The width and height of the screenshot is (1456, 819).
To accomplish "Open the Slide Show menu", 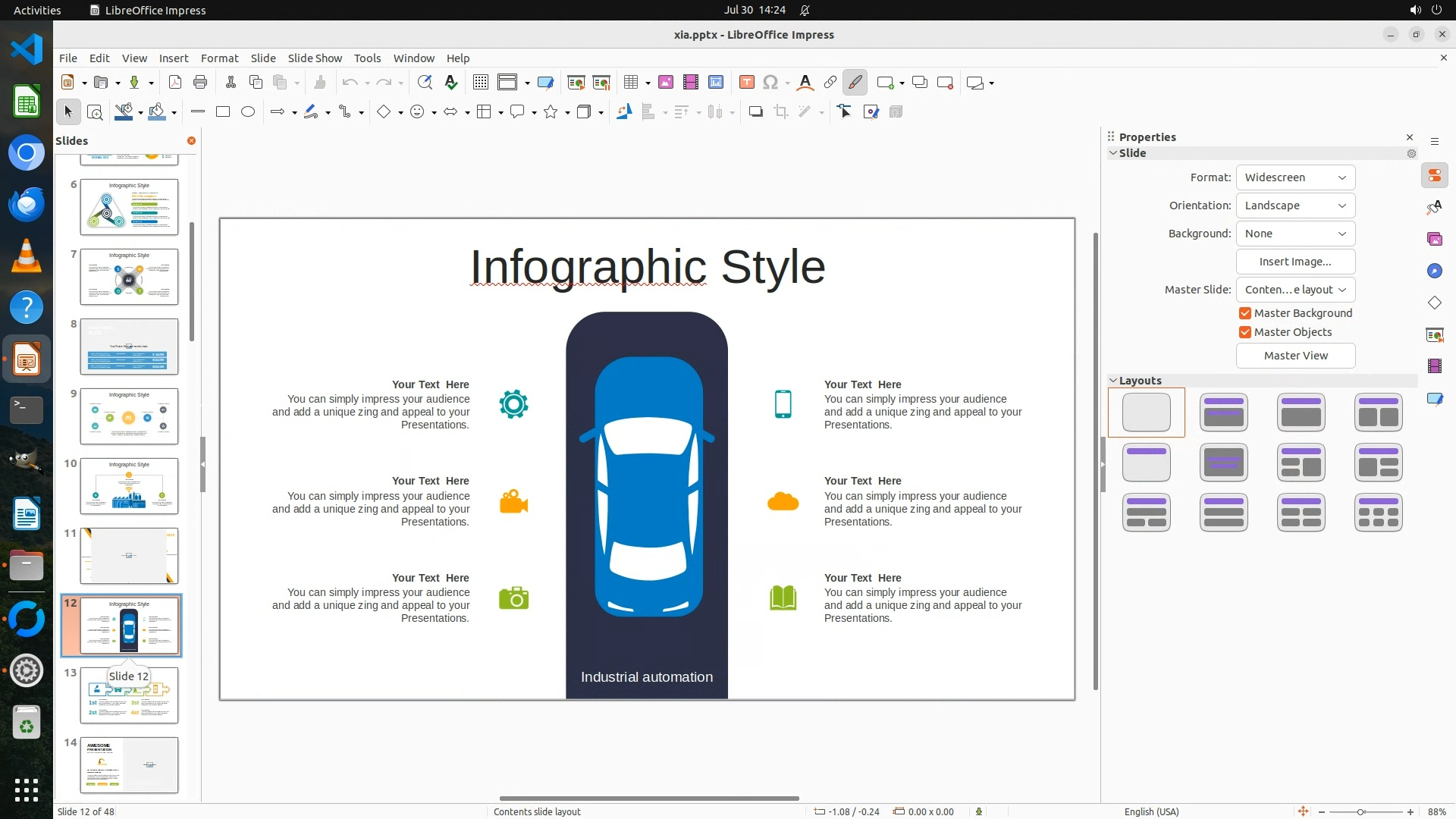I will point(315,58).
